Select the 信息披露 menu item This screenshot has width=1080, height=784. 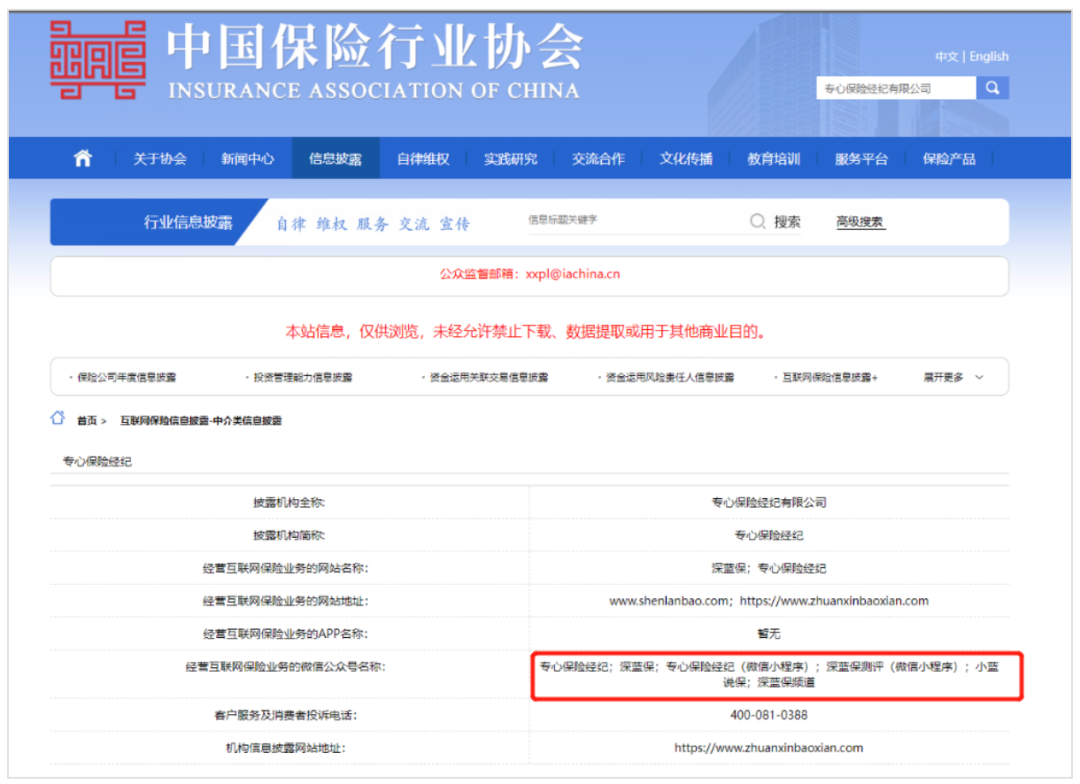click(x=335, y=159)
